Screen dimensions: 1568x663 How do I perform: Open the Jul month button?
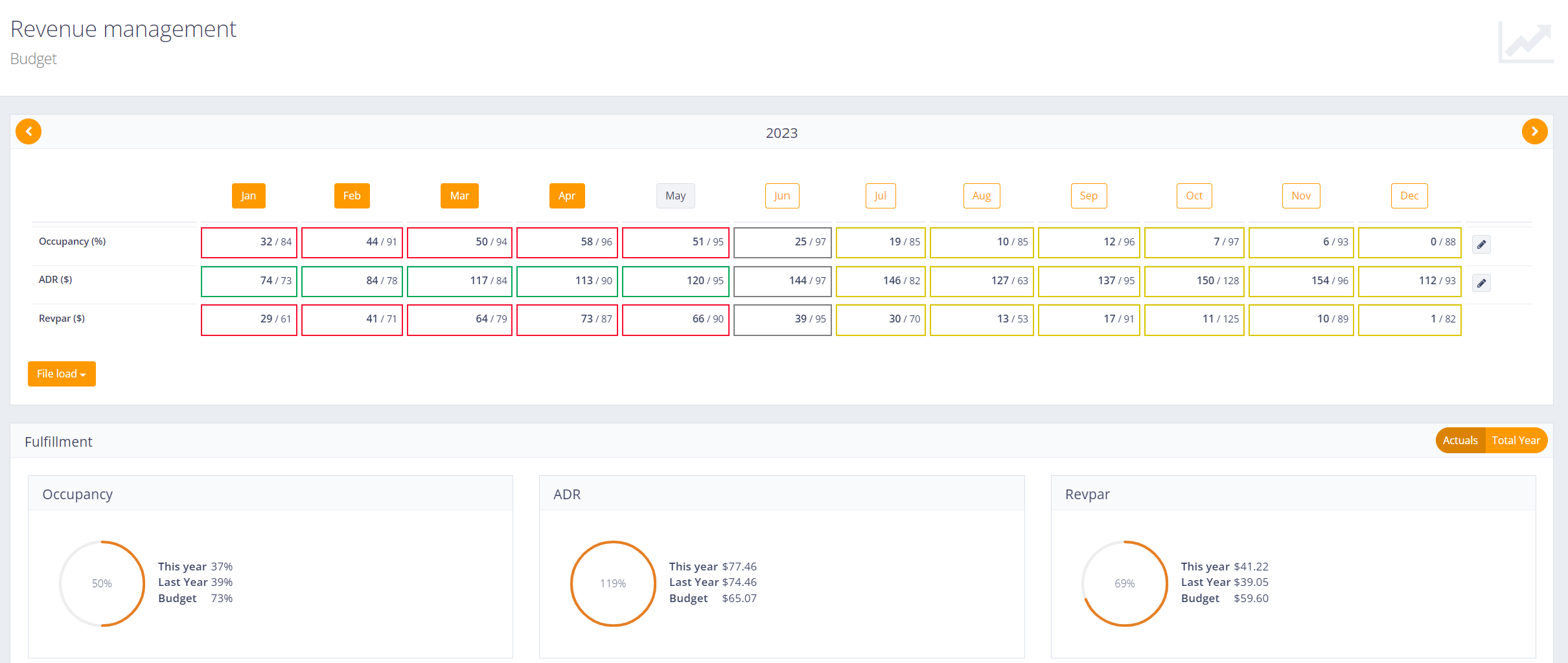[x=881, y=196]
